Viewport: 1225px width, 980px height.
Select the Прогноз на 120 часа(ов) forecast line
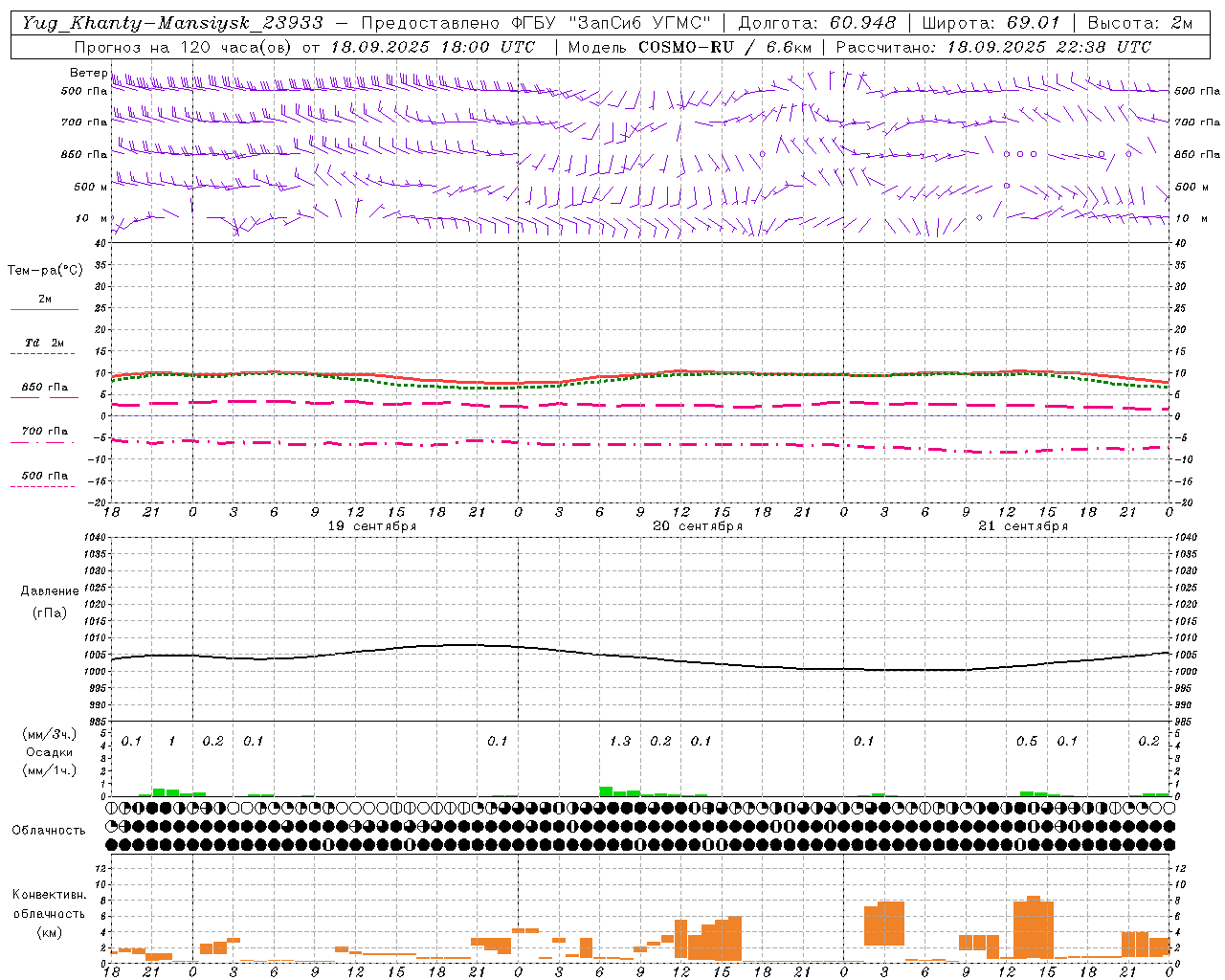(304, 47)
